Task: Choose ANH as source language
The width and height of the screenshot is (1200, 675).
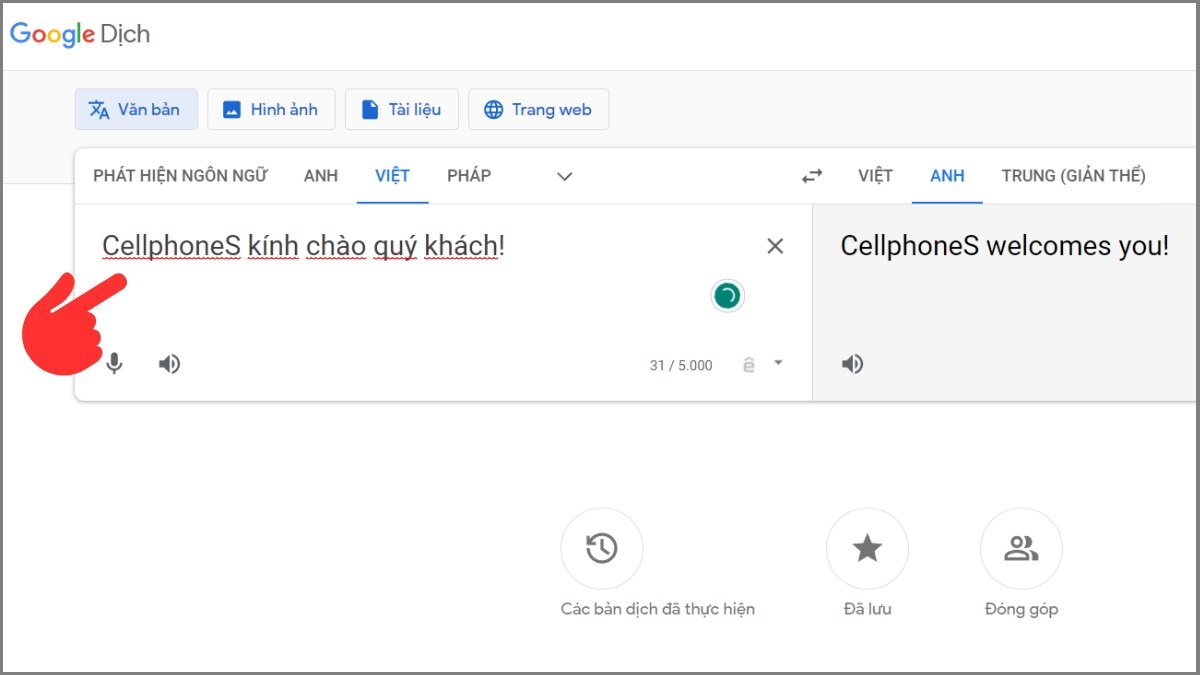Action: [x=321, y=176]
